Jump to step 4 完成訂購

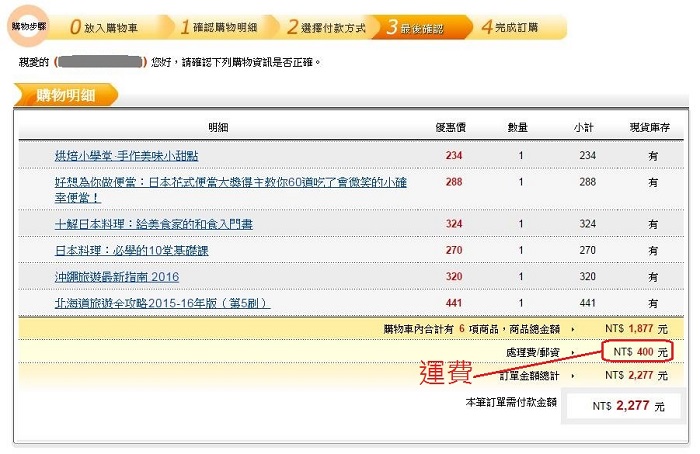(x=510, y=27)
